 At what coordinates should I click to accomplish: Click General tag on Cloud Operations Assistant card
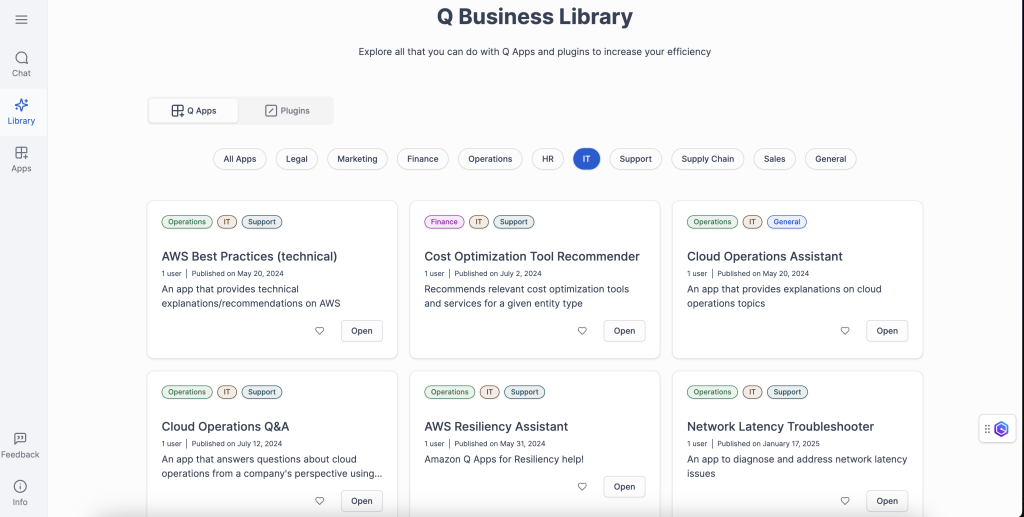click(x=787, y=222)
